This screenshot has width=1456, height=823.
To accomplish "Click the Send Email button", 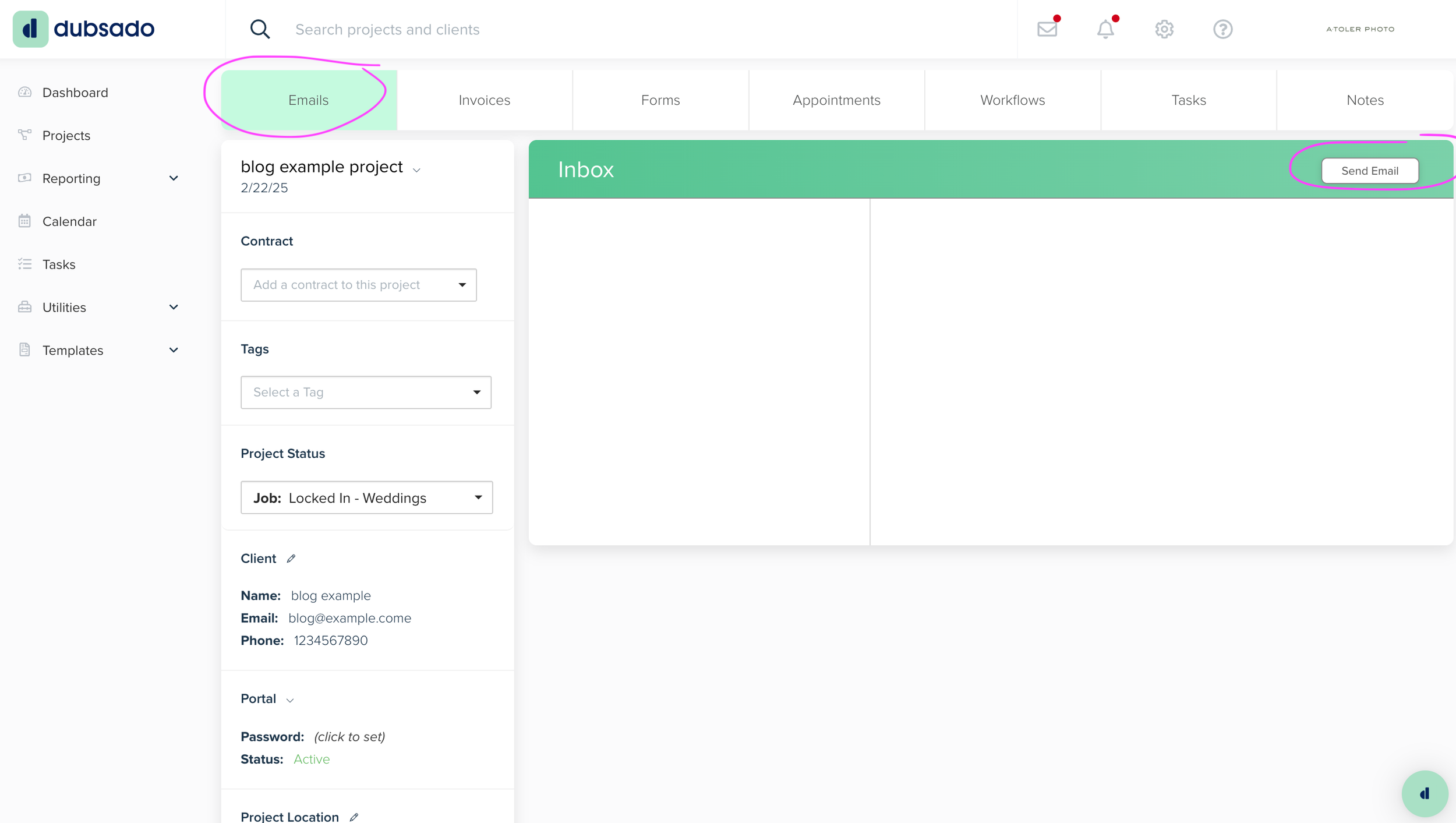I will coord(1370,171).
